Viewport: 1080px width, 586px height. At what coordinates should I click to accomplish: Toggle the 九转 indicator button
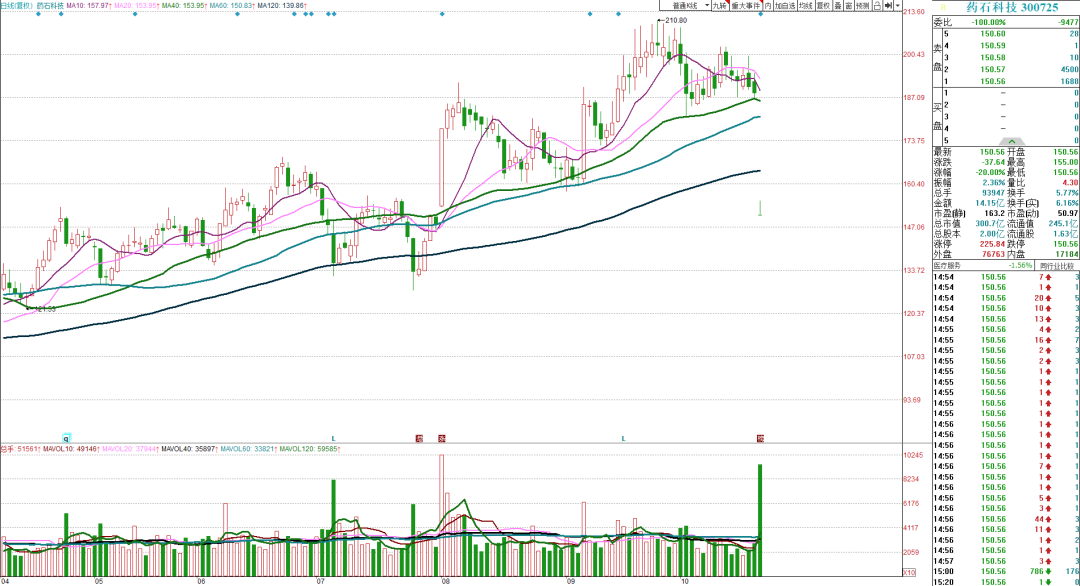718,6
